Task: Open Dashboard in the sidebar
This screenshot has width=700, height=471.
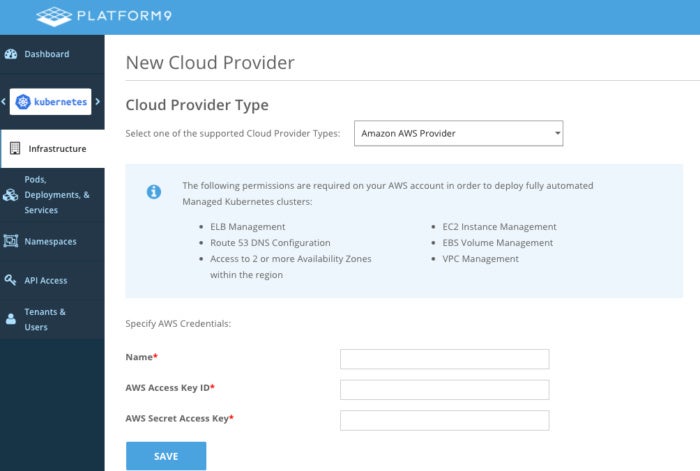Action: coord(52,54)
